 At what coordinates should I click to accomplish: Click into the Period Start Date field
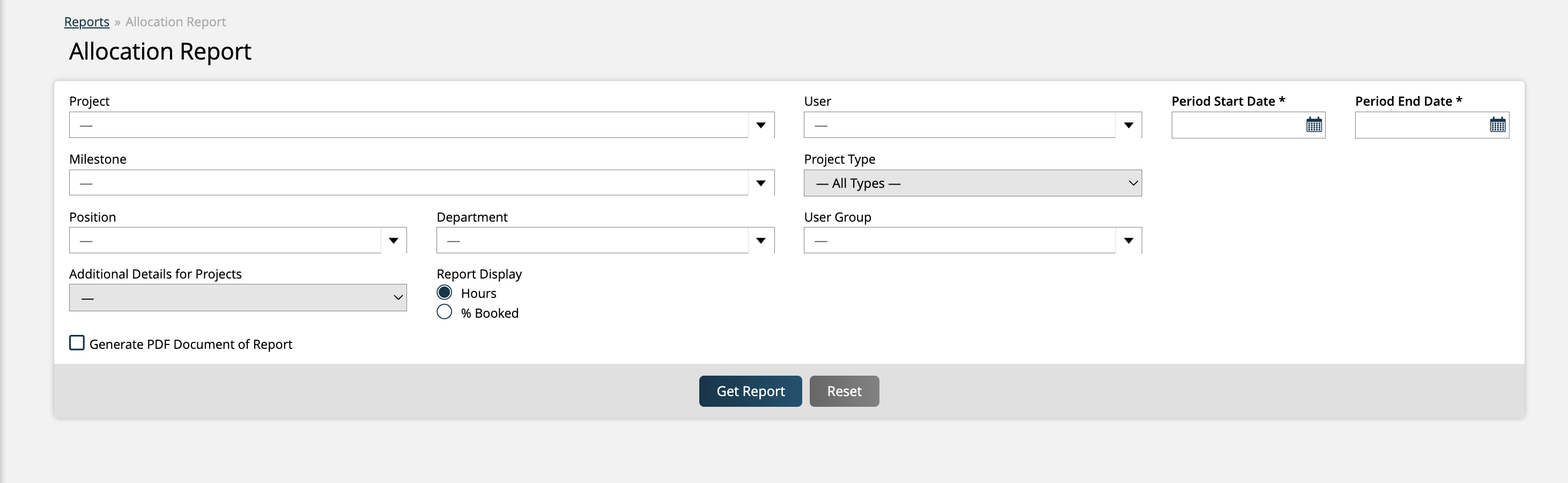coord(1236,125)
